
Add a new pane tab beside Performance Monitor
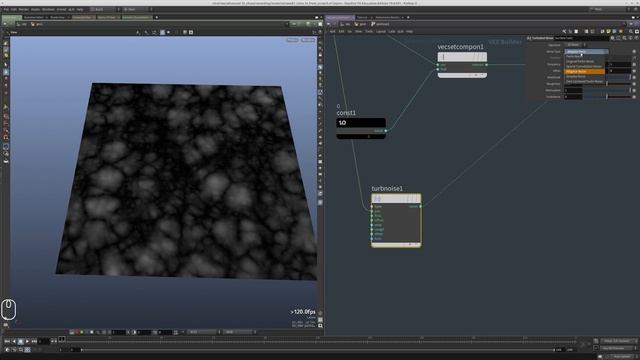[x=408, y=18]
